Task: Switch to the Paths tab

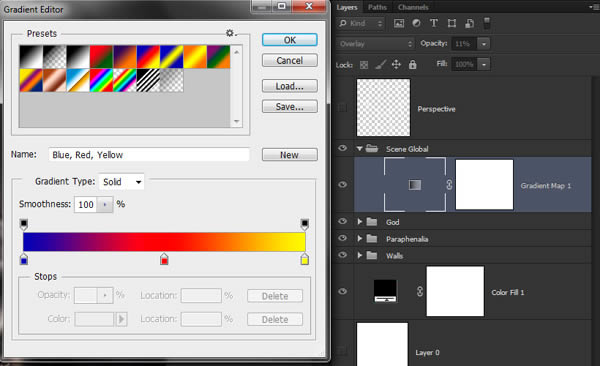Action: click(x=377, y=7)
